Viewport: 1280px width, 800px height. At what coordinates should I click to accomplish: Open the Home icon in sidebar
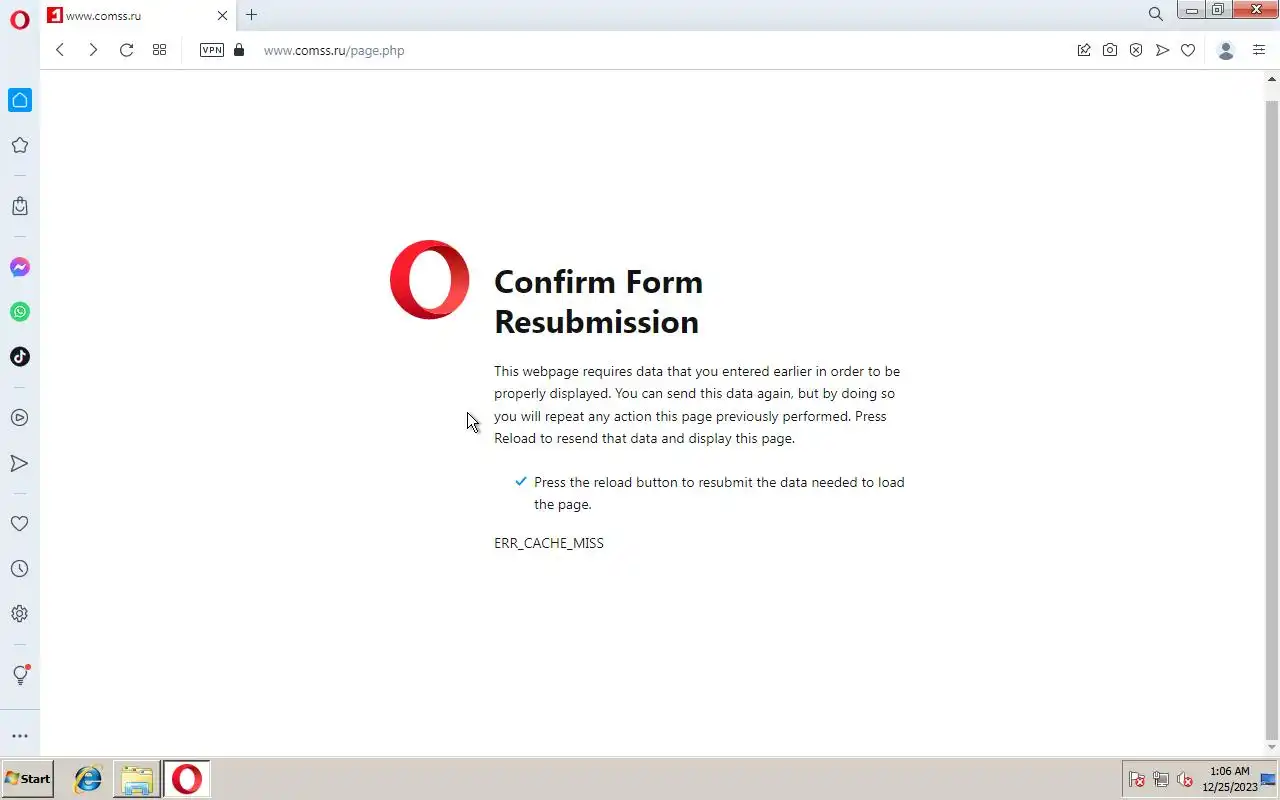click(20, 100)
